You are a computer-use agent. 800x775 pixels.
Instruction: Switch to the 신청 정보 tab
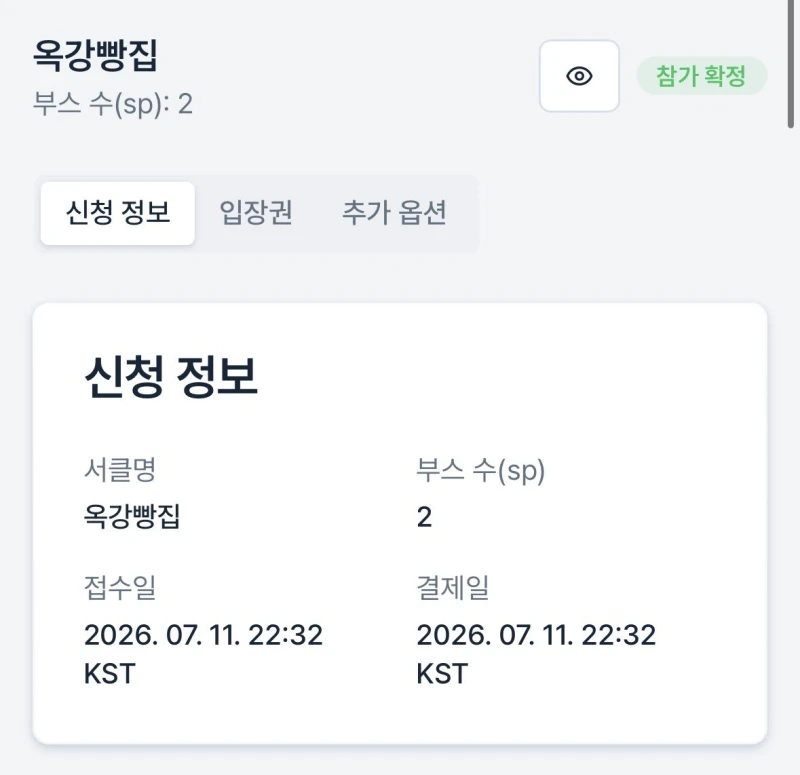tap(118, 213)
